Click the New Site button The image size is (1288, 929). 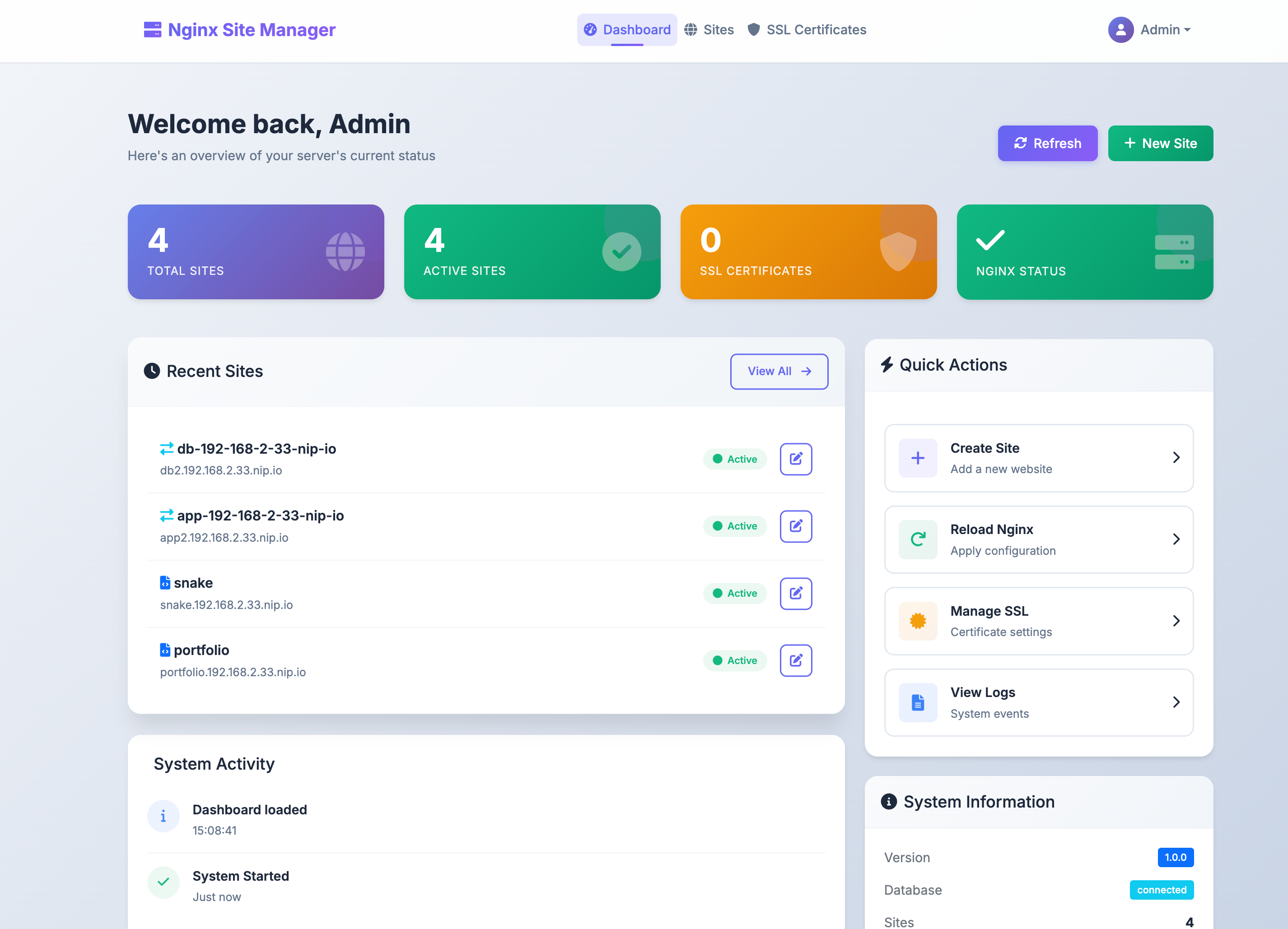point(1160,143)
